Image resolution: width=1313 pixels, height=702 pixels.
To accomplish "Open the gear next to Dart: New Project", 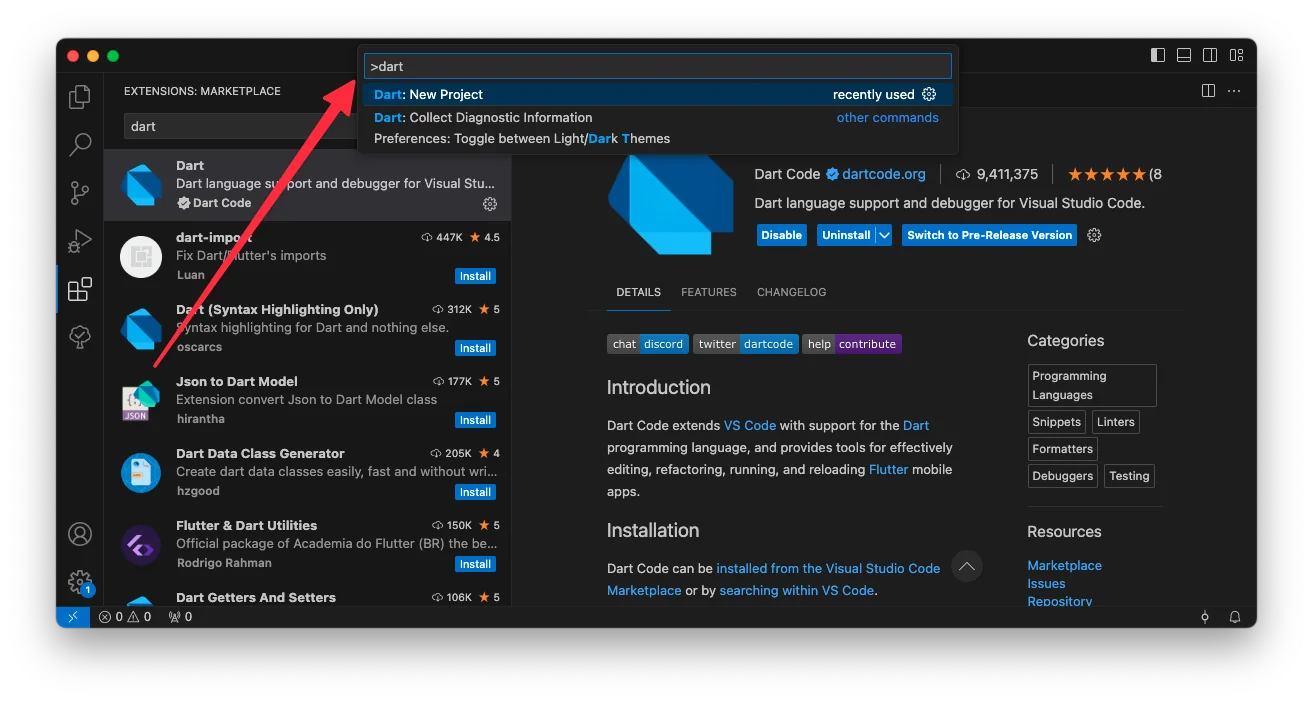I will point(929,94).
